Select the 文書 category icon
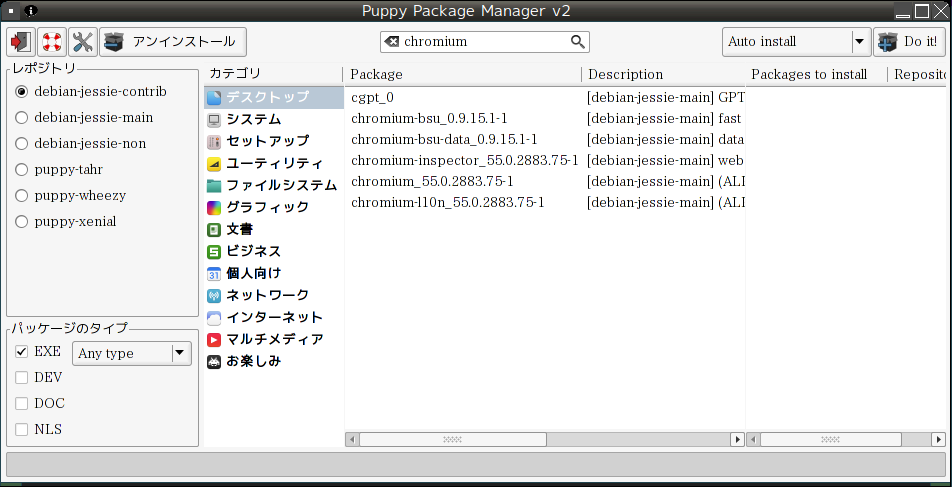 pyautogui.click(x=214, y=230)
